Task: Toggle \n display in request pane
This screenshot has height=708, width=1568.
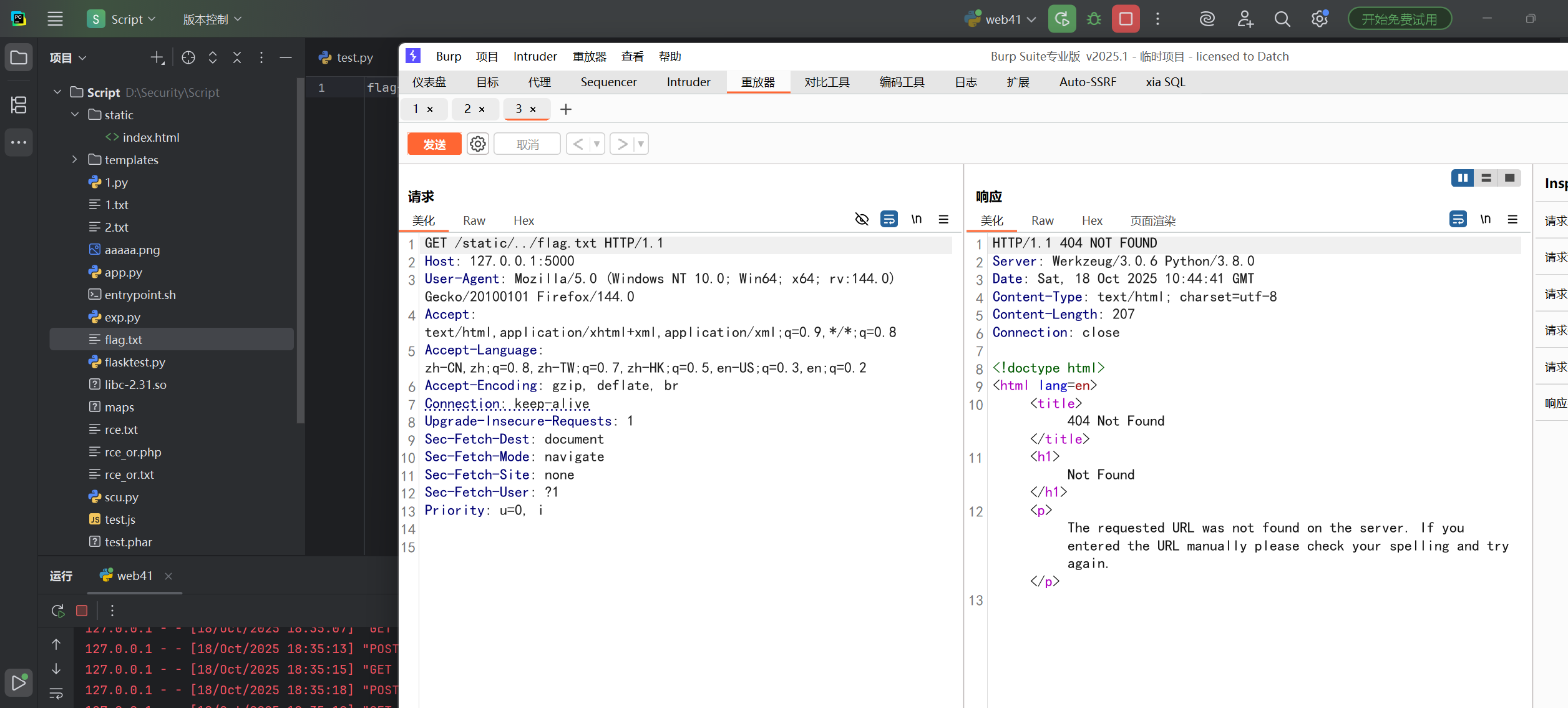Action: (917, 219)
